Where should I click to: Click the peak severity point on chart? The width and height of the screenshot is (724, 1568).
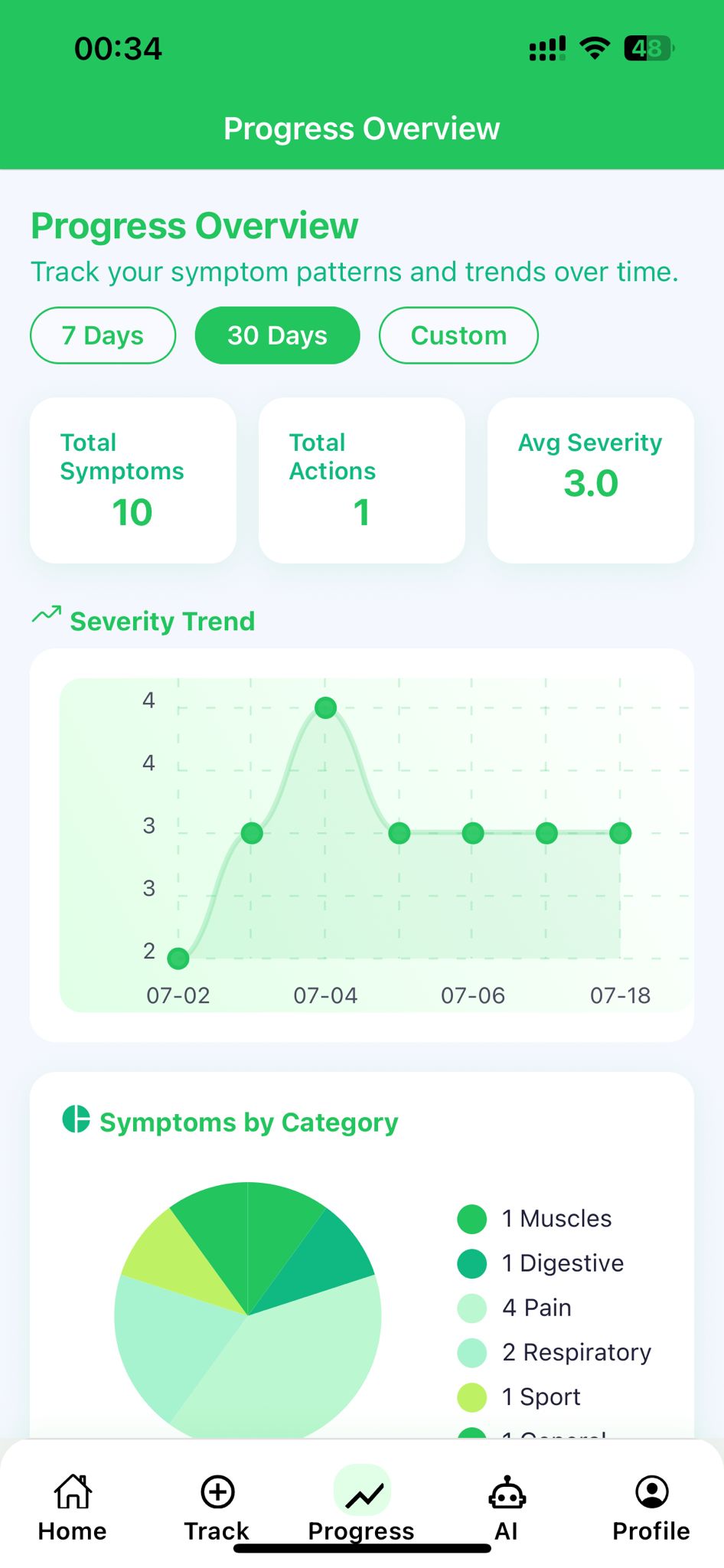coord(325,707)
